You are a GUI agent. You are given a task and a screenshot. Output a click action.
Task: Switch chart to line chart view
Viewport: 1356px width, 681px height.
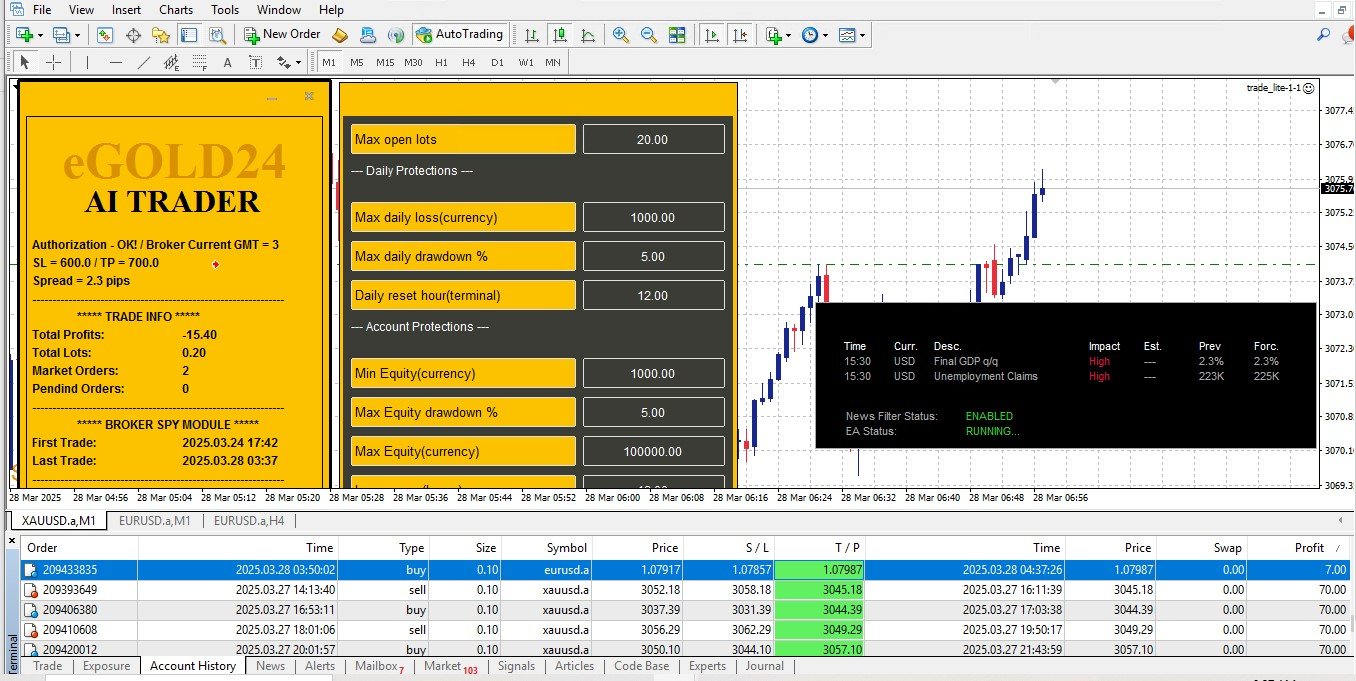click(x=588, y=34)
